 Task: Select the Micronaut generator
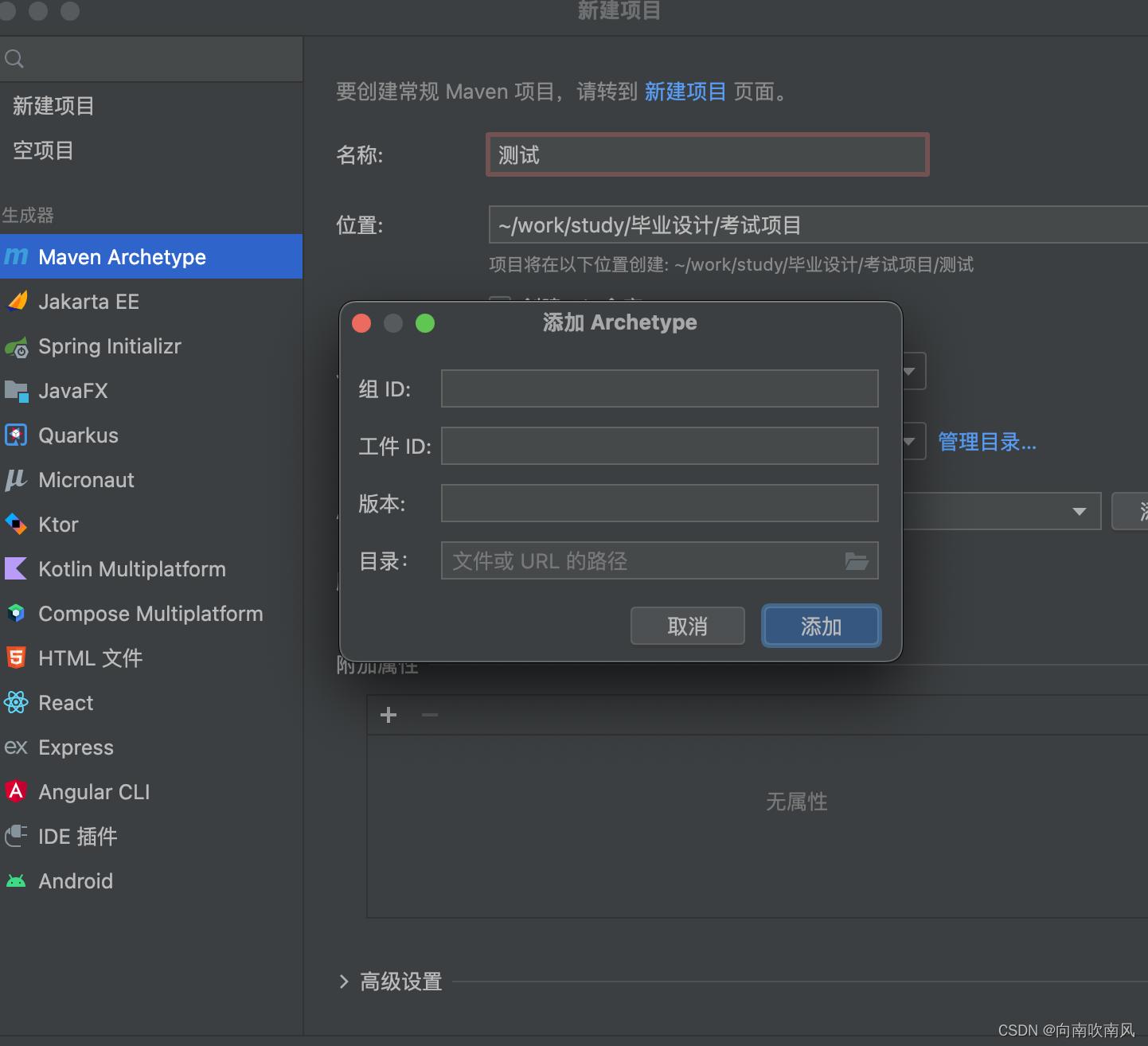[x=86, y=479]
